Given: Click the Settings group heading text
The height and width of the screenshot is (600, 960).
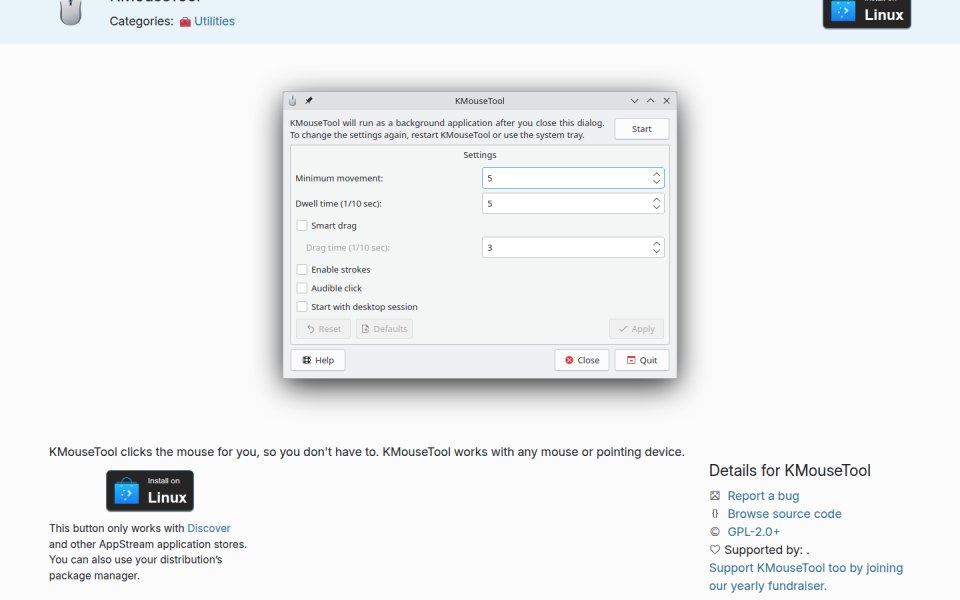Looking at the screenshot, I should coord(479,155).
